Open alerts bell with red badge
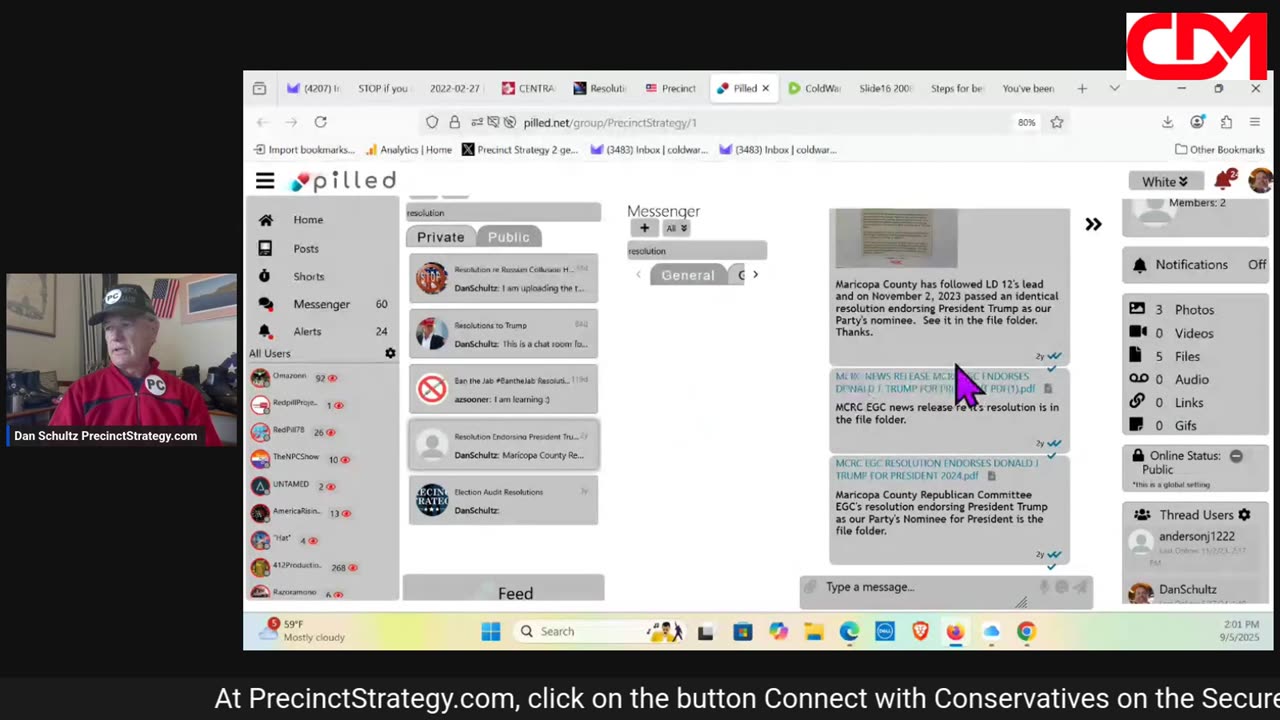 click(x=1224, y=180)
